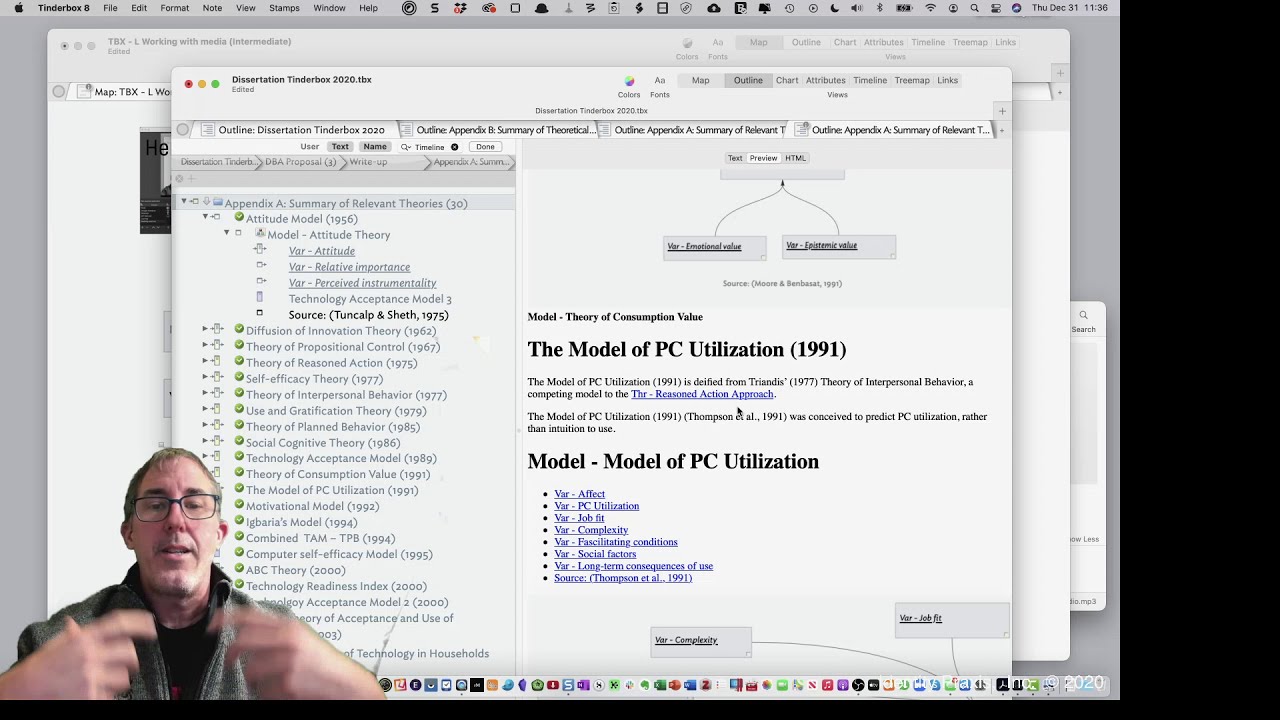This screenshot has width=1280, height=720.
Task: Click the green badge on Attitude Model
Action: coord(239,218)
